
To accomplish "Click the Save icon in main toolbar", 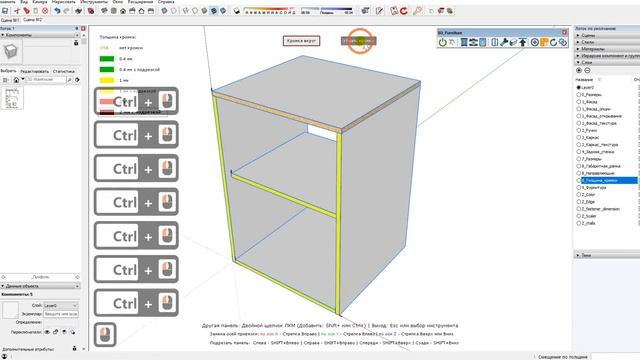I will click(5, 11).
